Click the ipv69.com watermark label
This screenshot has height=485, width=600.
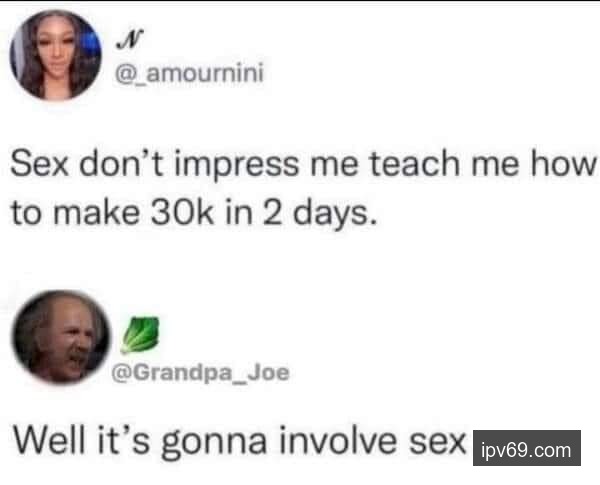pos(527,448)
